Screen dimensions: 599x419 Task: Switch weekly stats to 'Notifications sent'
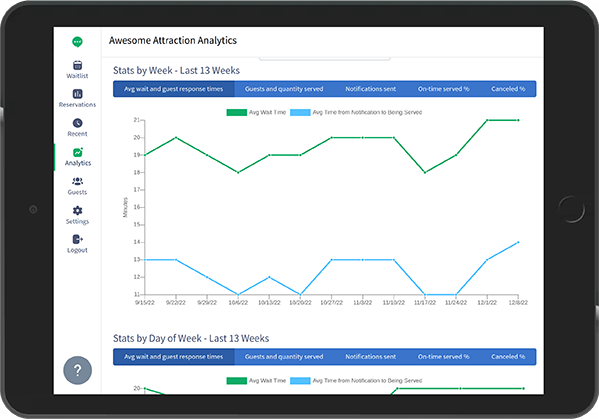coord(371,89)
